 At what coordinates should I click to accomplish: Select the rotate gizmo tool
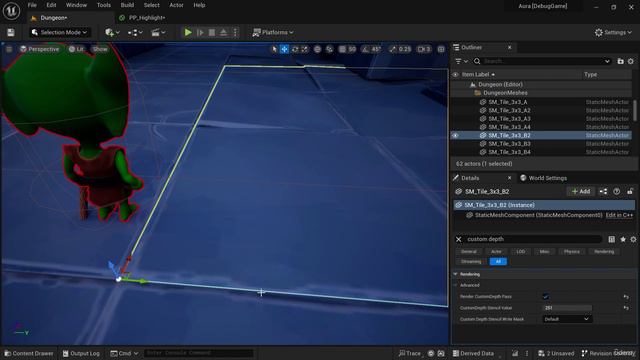click(x=295, y=49)
